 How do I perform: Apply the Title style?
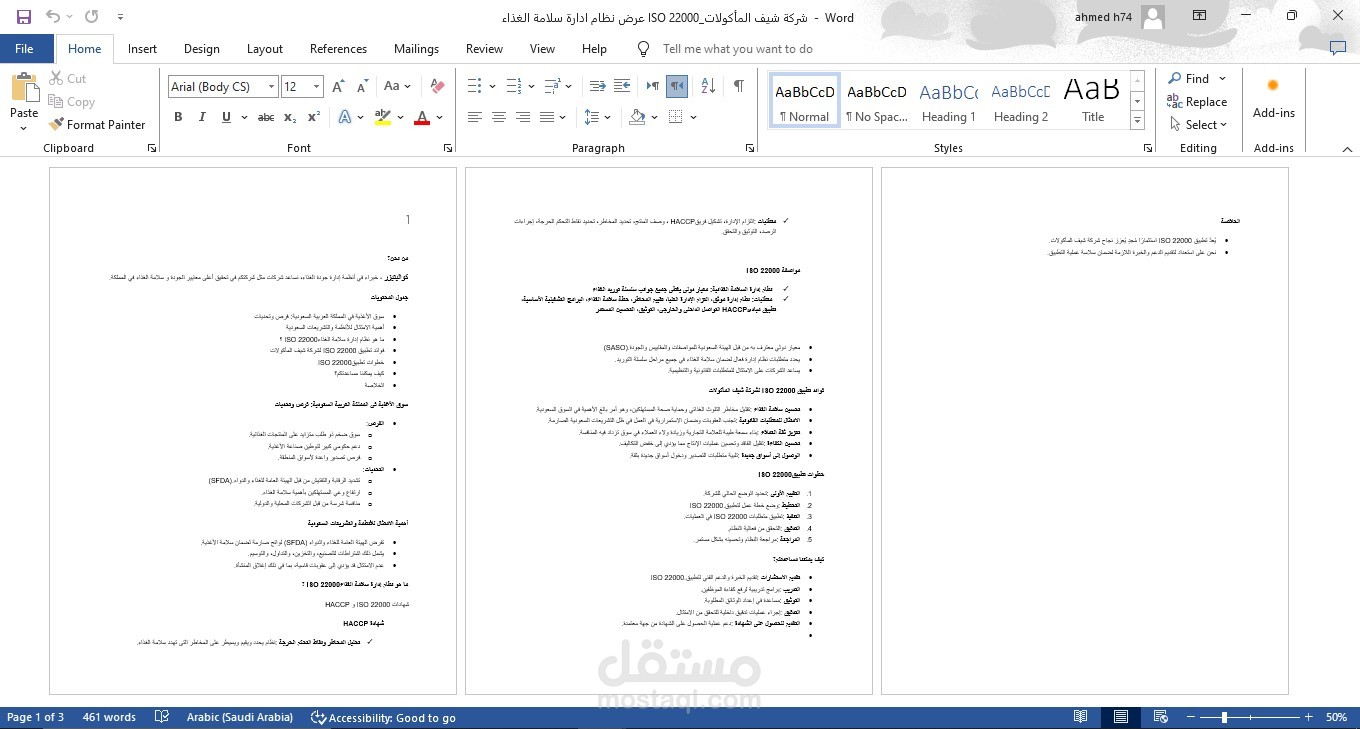click(x=1093, y=100)
